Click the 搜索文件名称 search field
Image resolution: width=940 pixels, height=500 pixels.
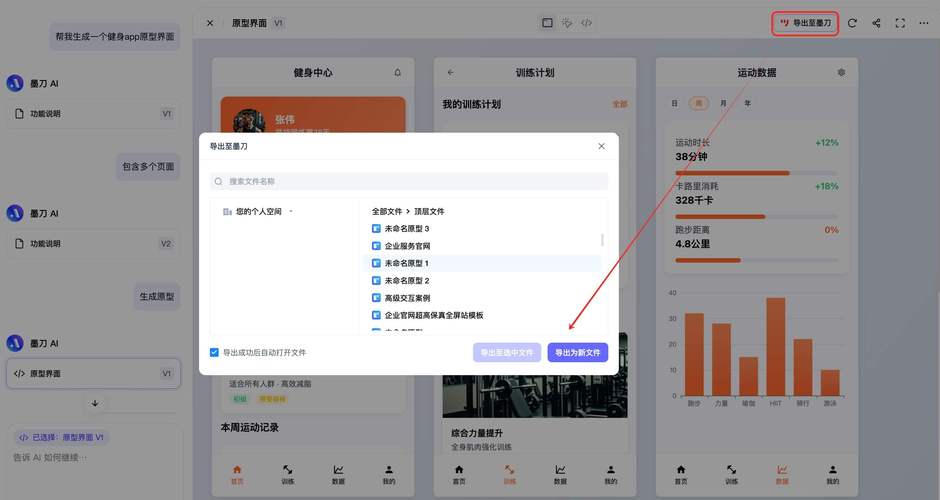(x=409, y=181)
